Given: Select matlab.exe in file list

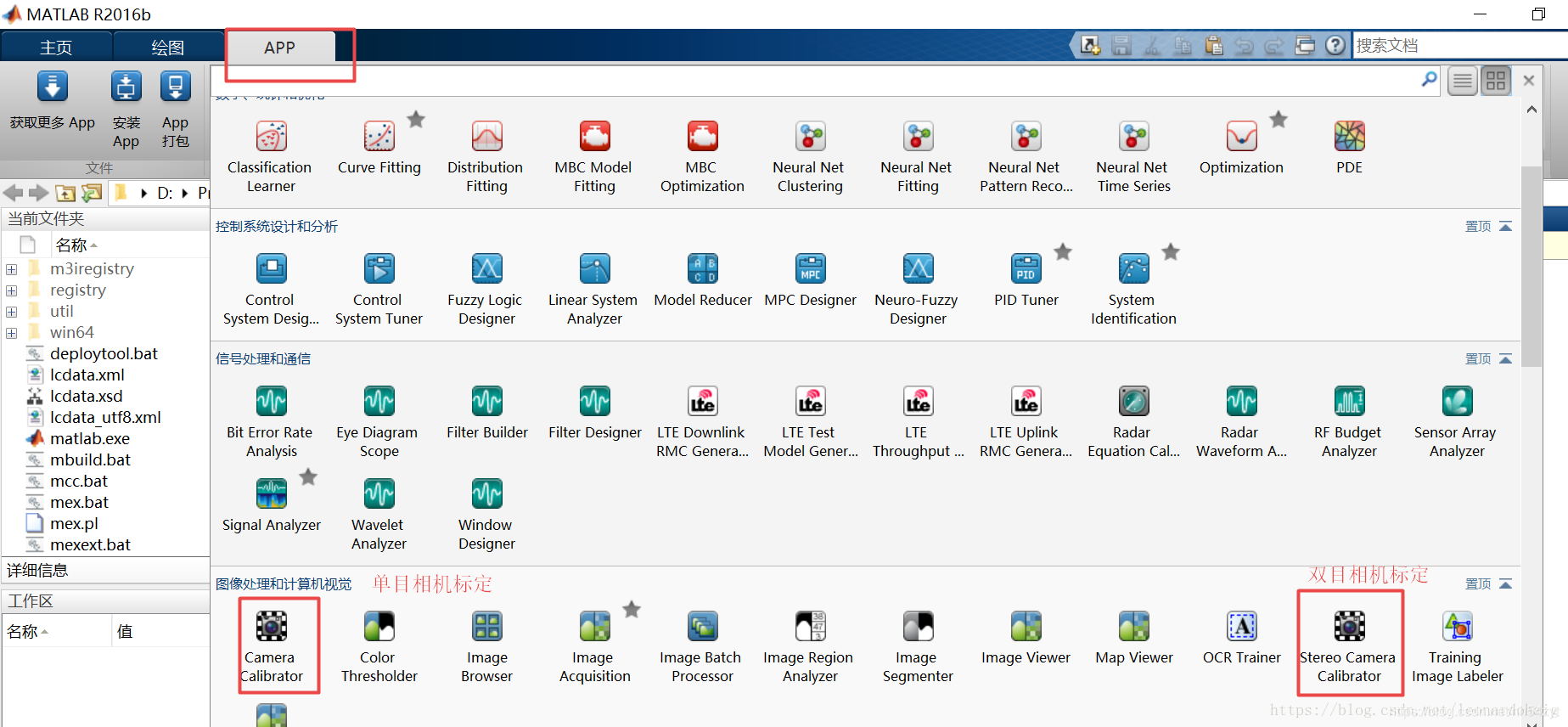Looking at the screenshot, I should click(90, 439).
